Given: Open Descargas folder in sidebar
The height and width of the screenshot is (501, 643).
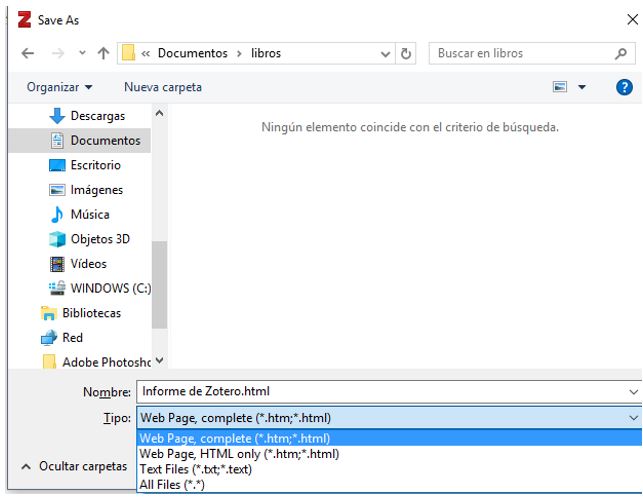Looking at the screenshot, I should point(97,116).
